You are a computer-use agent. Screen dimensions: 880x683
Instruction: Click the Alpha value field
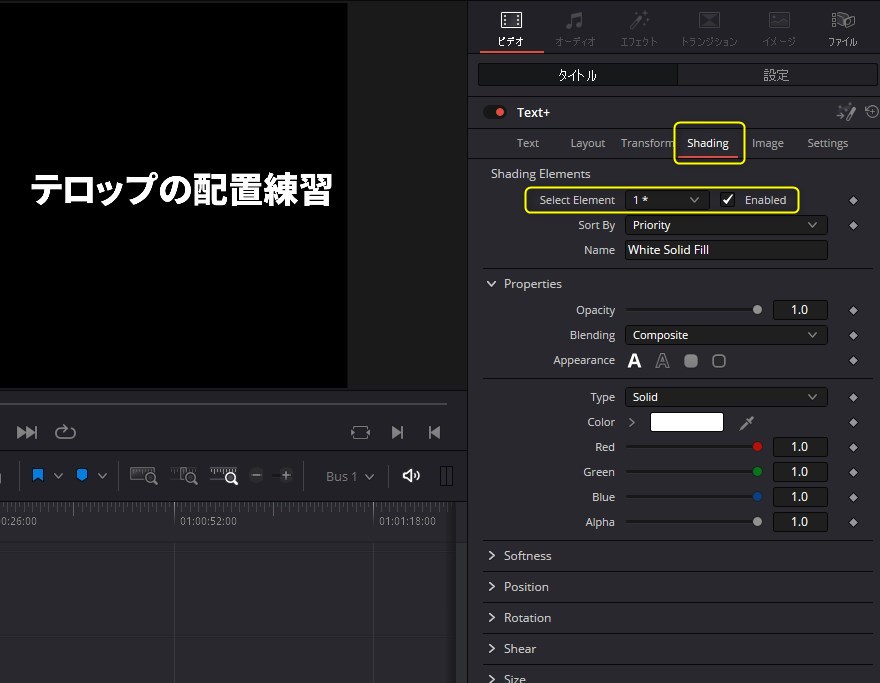click(800, 522)
